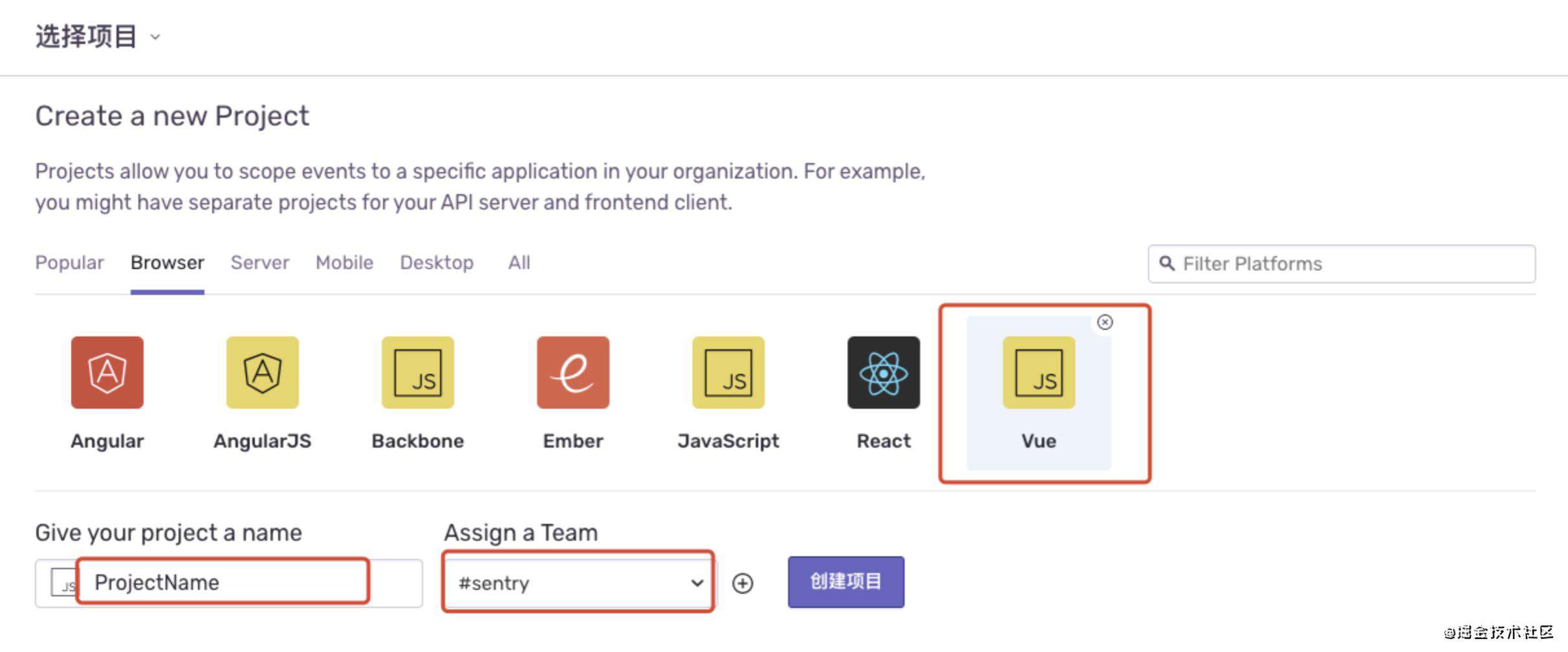
Task: Click the Ember label text
Action: (x=573, y=441)
